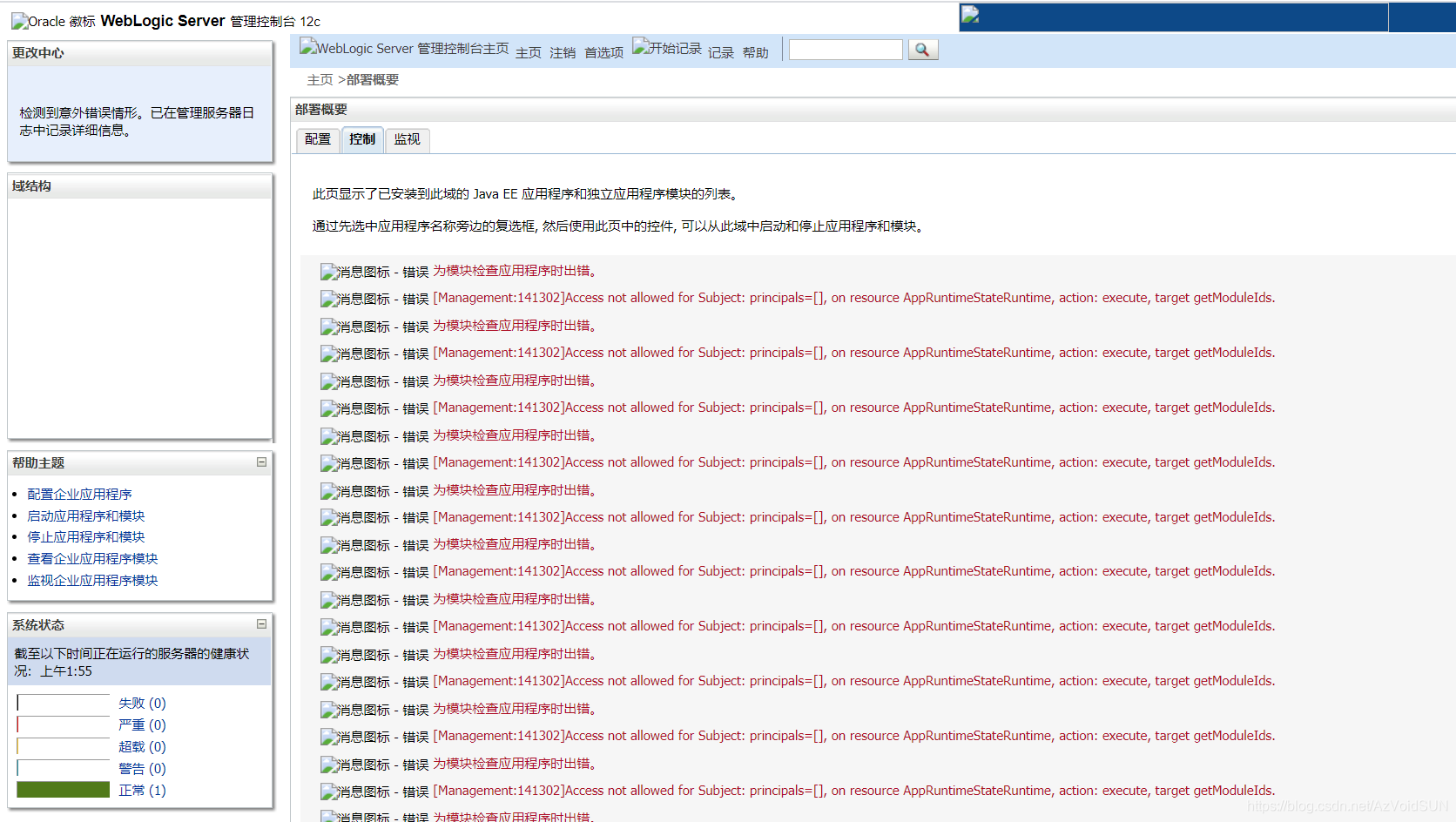This screenshot has height=822, width=1456.
Task: Open help topic 查看企业应用程序模块
Action: point(93,559)
